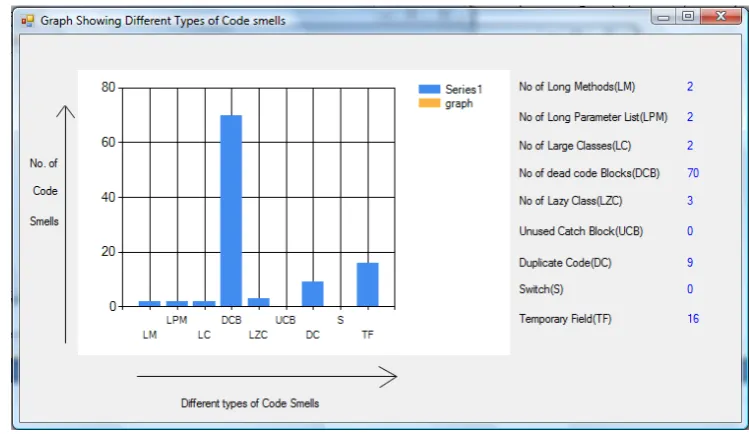Screen dimensions: 749x434
Task: Click the 'No of Long Methods(LM)' label
Action: click(577, 87)
